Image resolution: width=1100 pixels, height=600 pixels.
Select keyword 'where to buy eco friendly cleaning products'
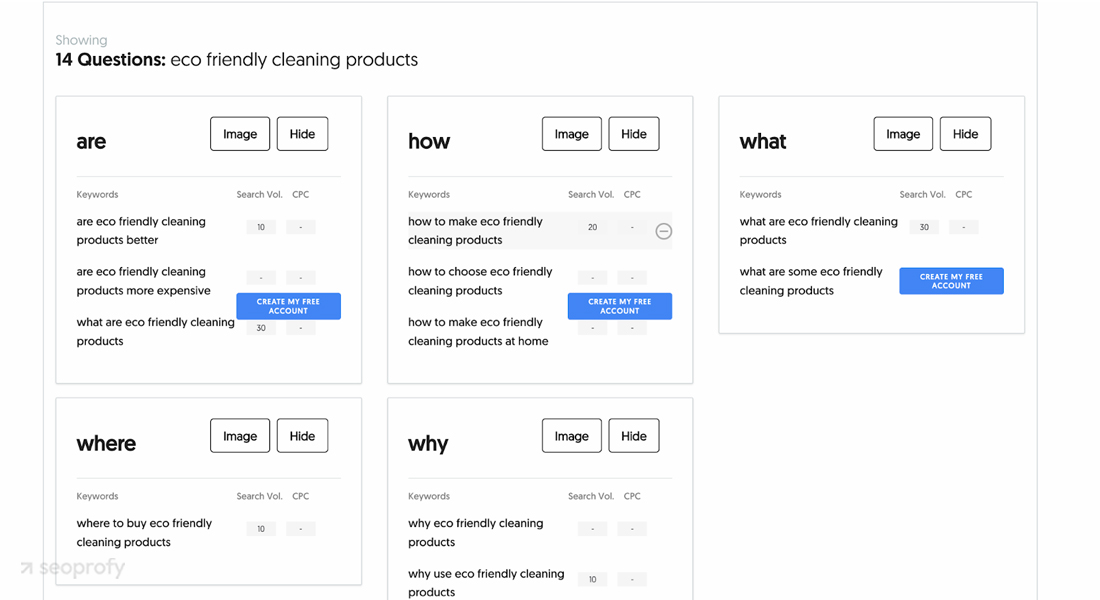(x=144, y=533)
